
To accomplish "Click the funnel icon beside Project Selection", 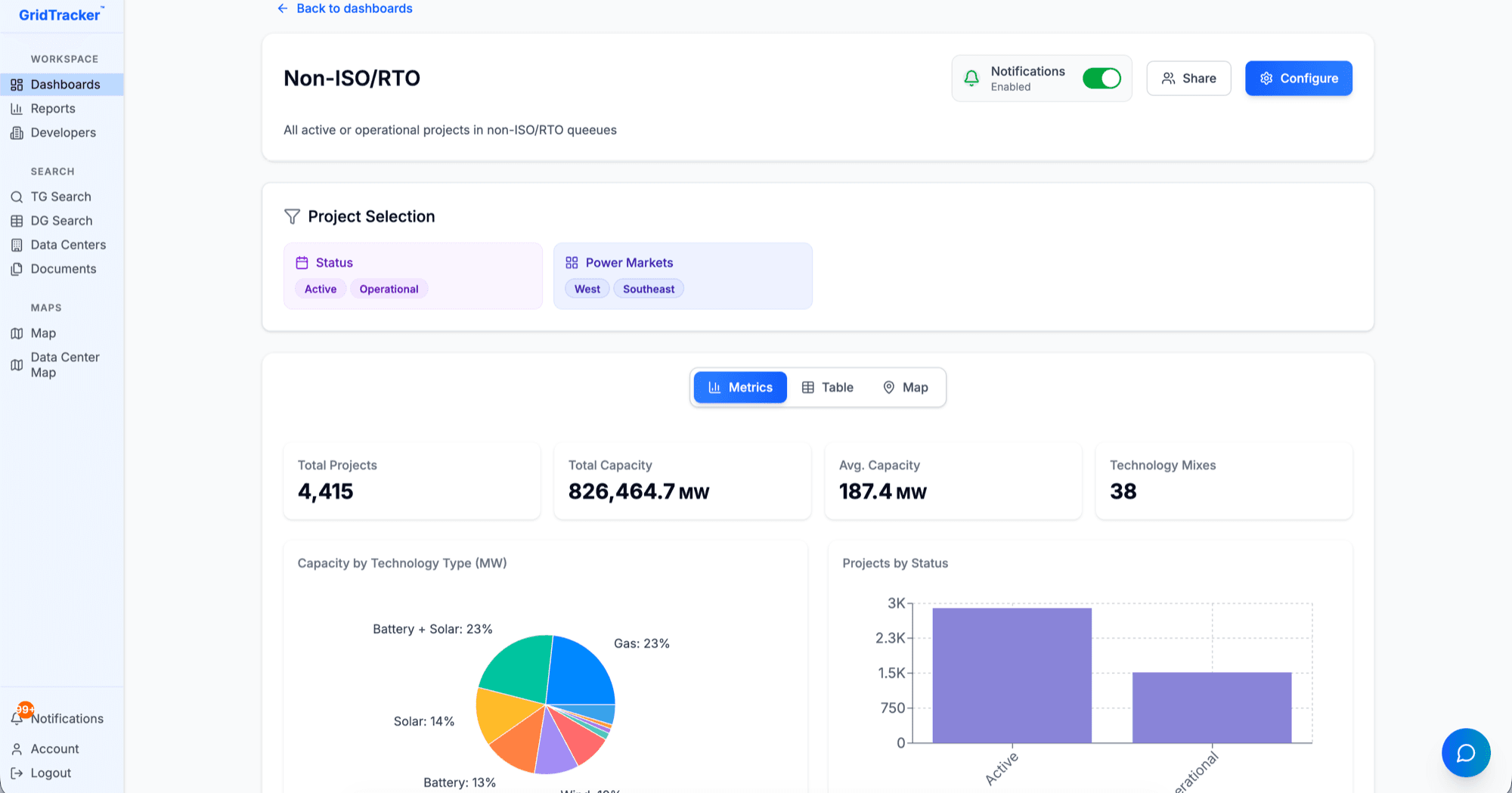I will [292, 217].
